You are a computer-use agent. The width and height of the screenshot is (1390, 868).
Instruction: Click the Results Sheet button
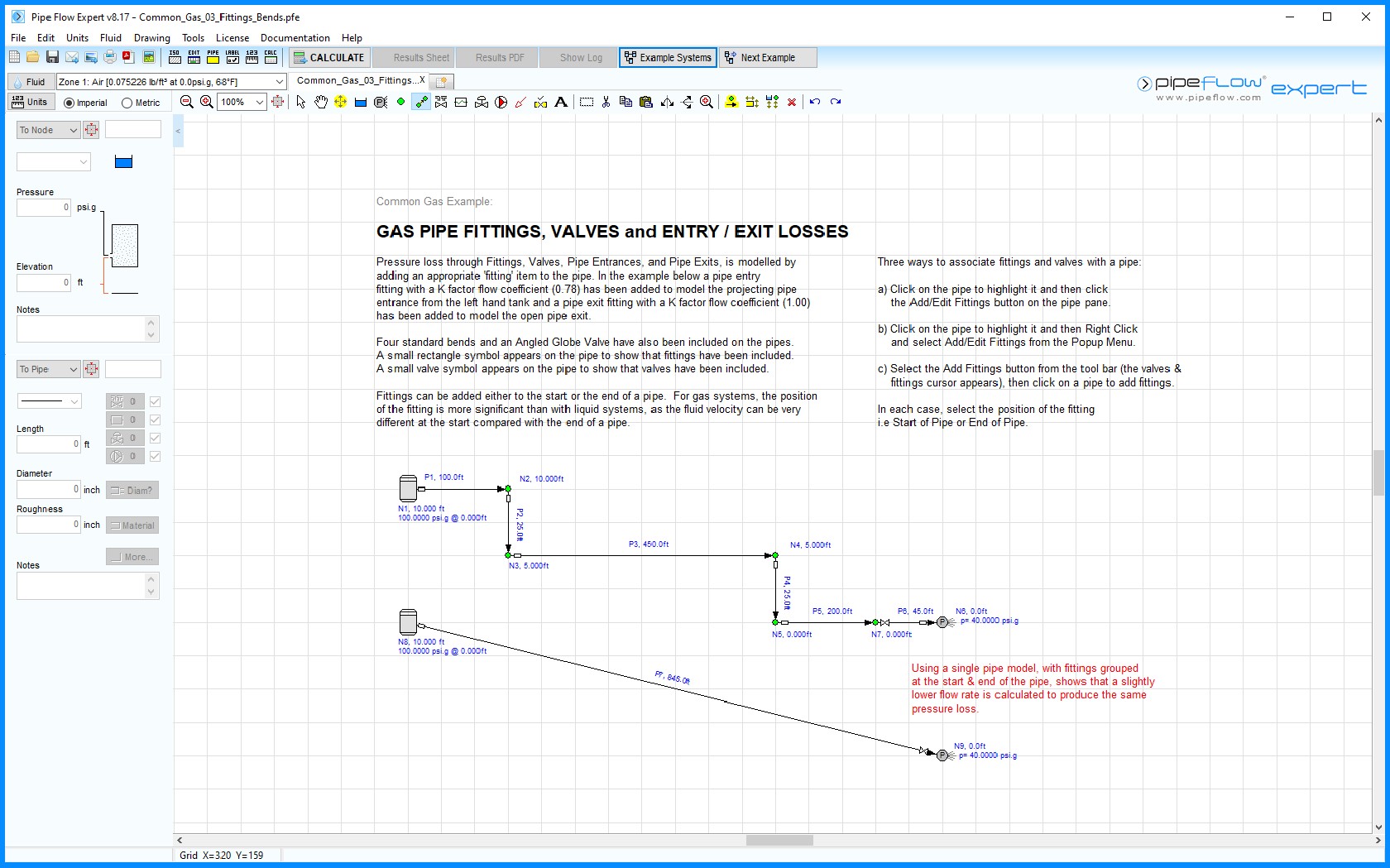pyautogui.click(x=413, y=57)
